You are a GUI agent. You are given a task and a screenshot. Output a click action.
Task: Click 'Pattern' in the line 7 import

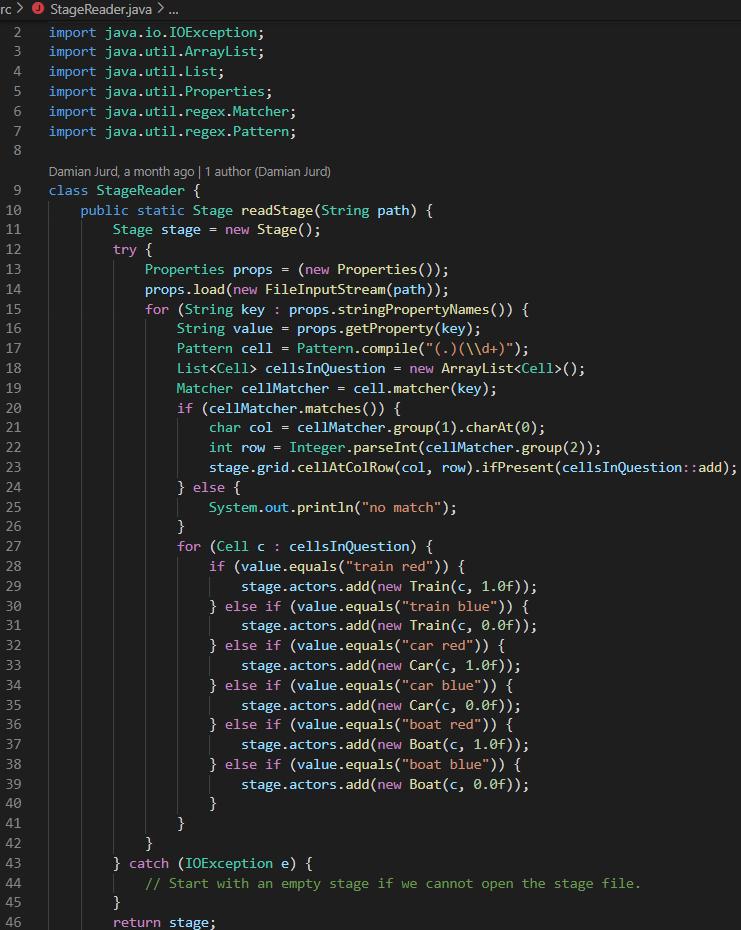pyautogui.click(x=260, y=131)
